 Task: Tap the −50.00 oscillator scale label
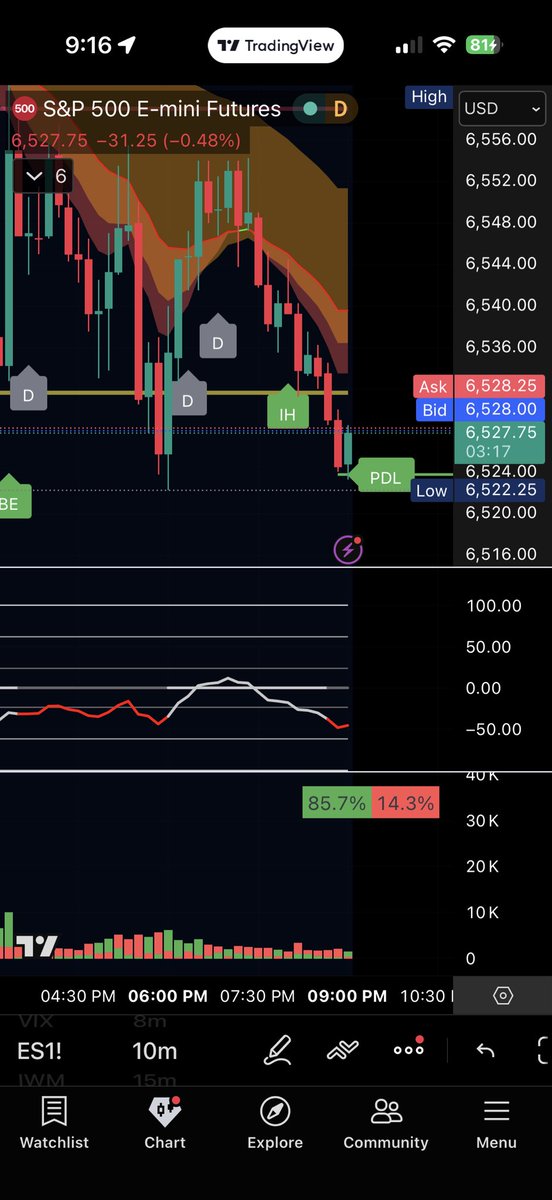[494, 729]
